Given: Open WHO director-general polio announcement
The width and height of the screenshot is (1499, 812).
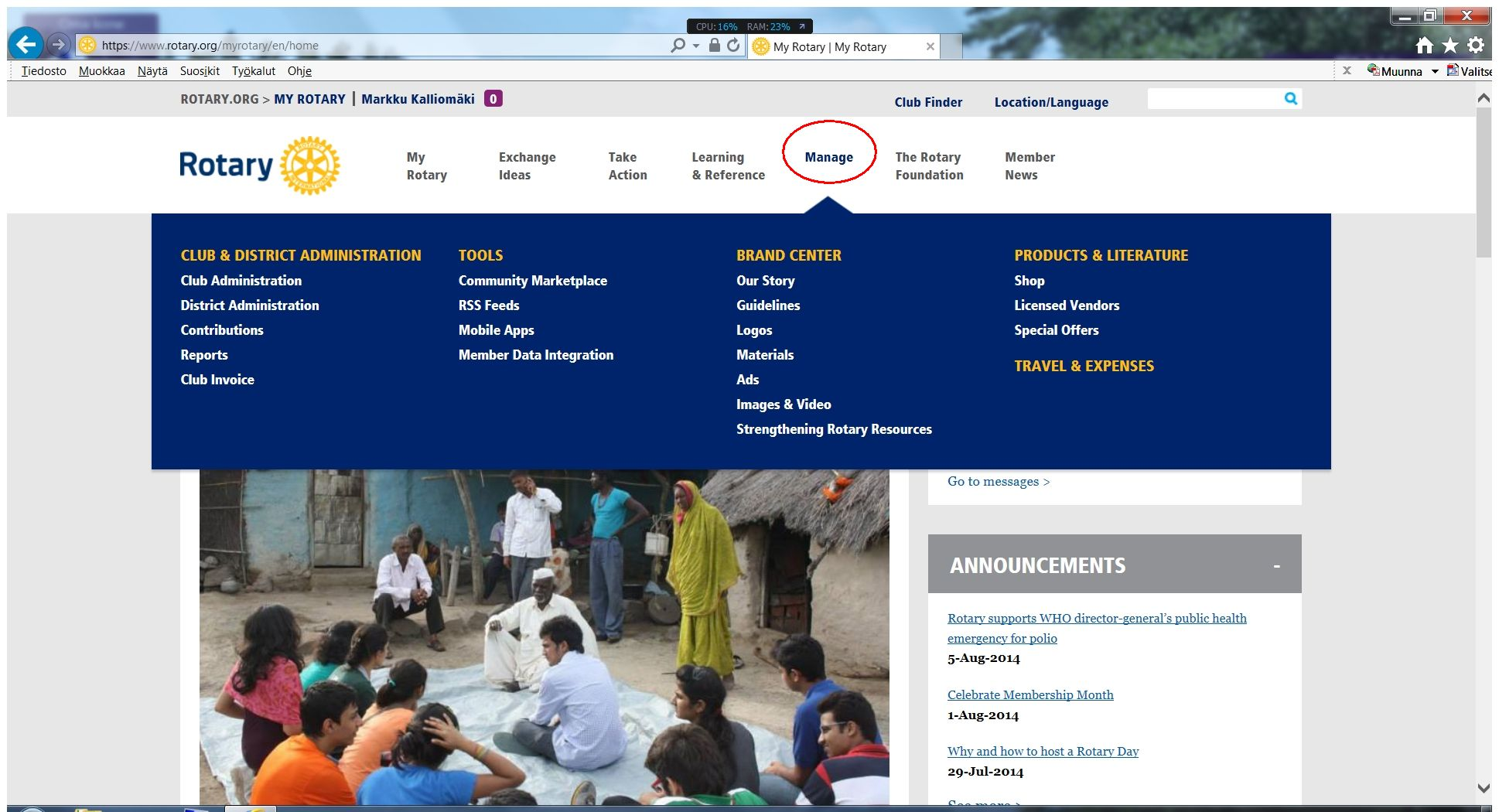Looking at the screenshot, I should pos(1097,628).
